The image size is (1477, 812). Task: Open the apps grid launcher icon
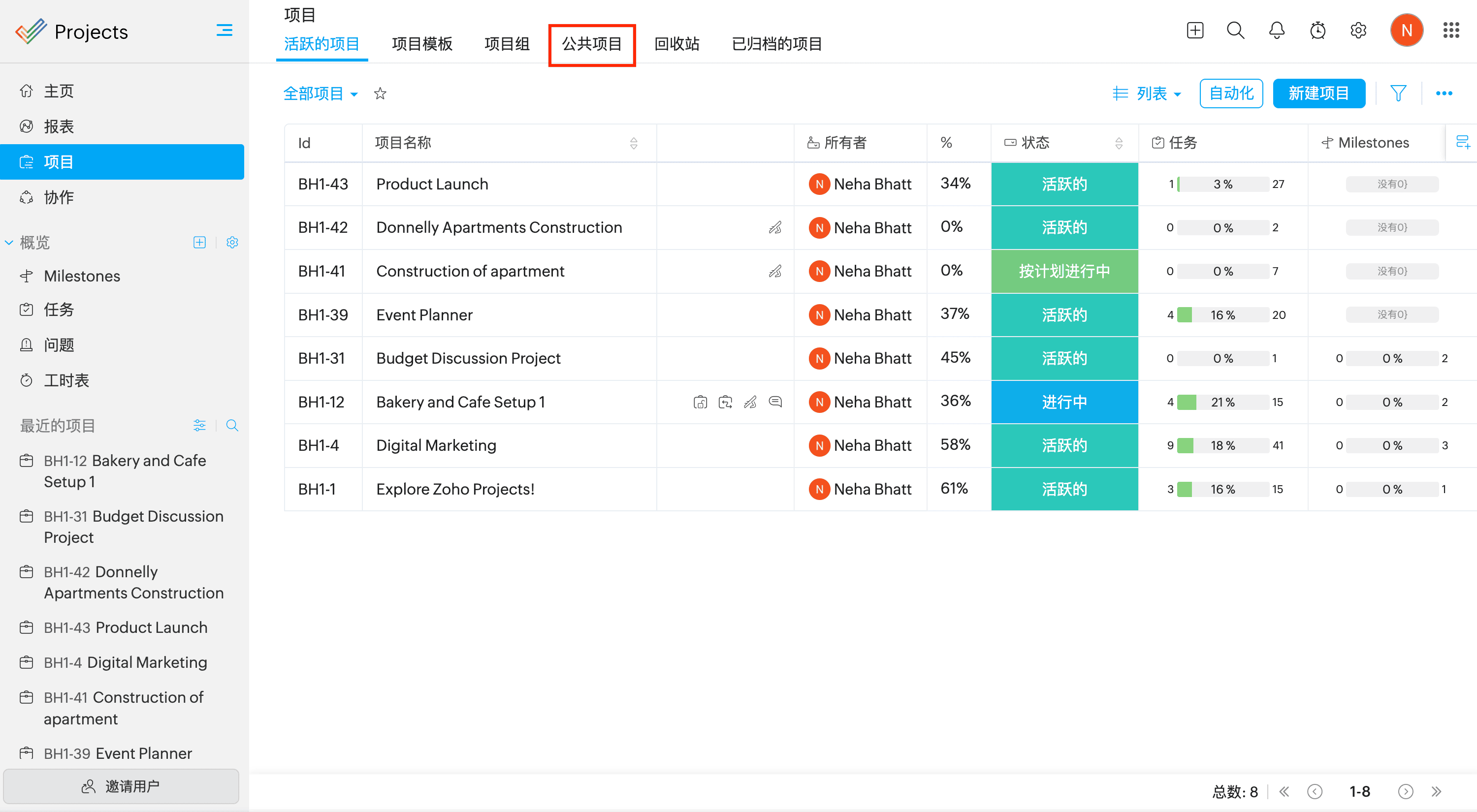point(1450,31)
